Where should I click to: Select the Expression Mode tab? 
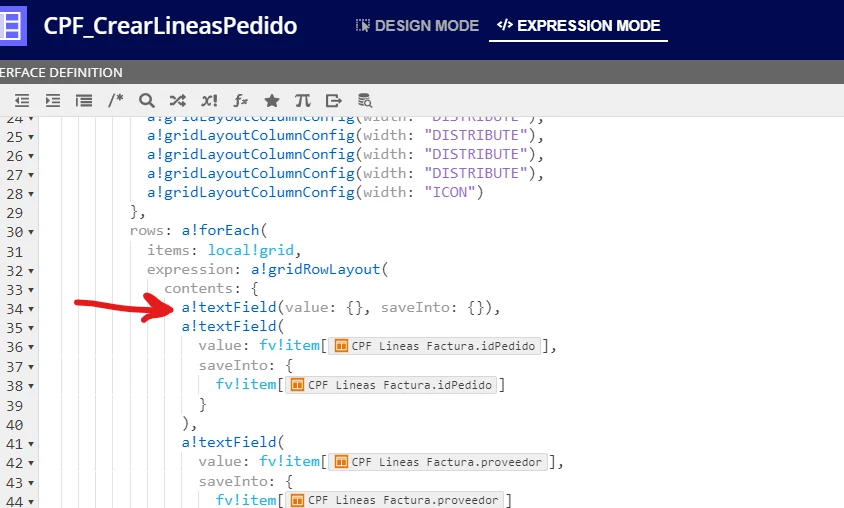[578, 25]
